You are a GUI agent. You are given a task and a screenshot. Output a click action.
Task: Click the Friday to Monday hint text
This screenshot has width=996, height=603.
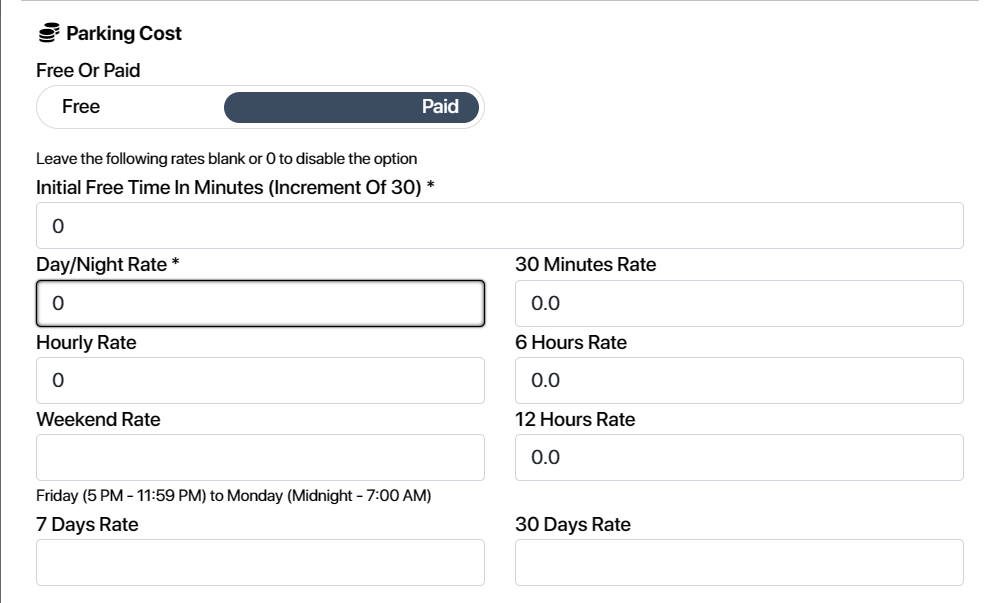click(x=234, y=496)
